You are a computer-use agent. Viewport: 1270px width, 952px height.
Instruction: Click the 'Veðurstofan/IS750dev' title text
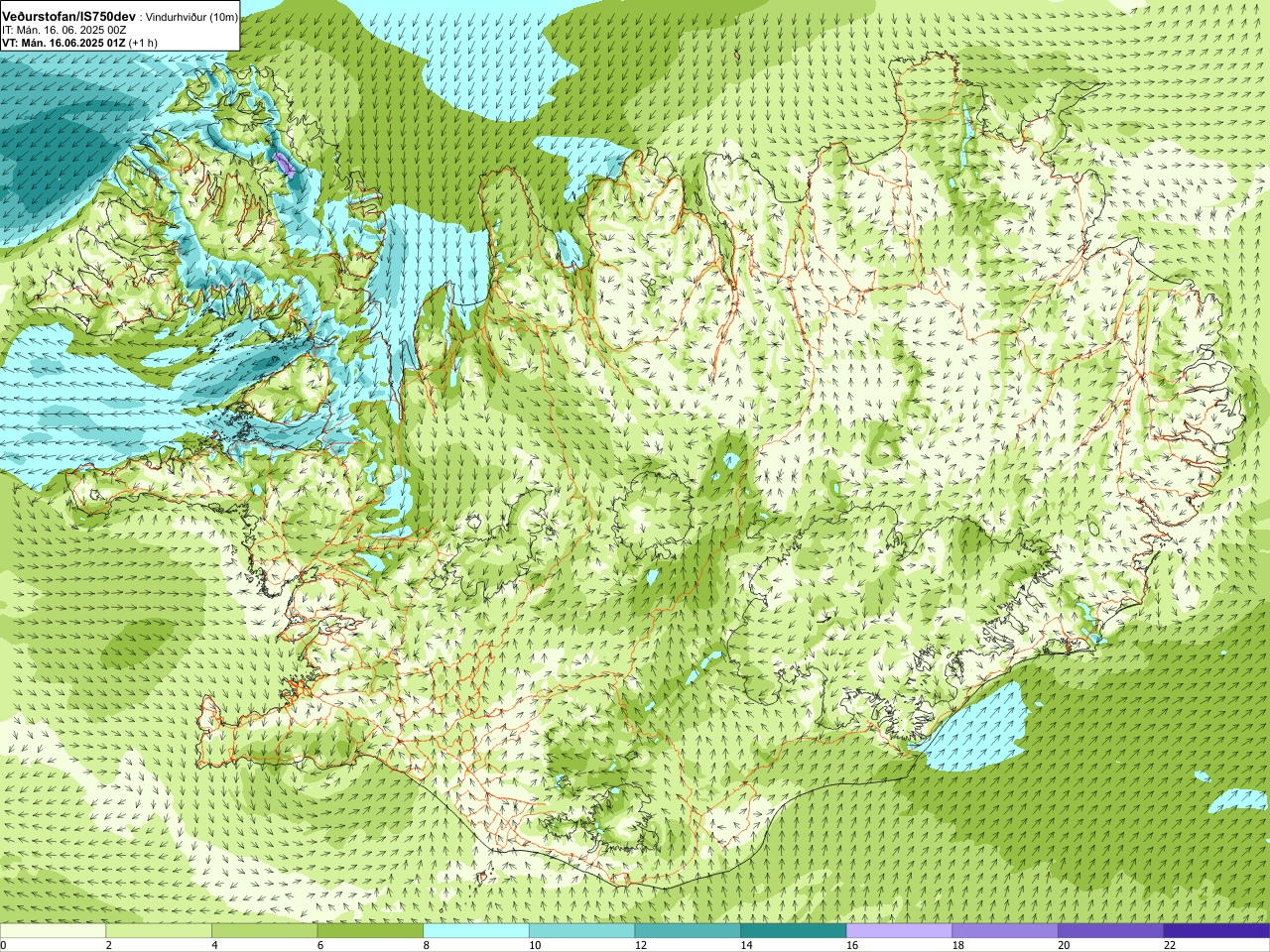pos(68,17)
